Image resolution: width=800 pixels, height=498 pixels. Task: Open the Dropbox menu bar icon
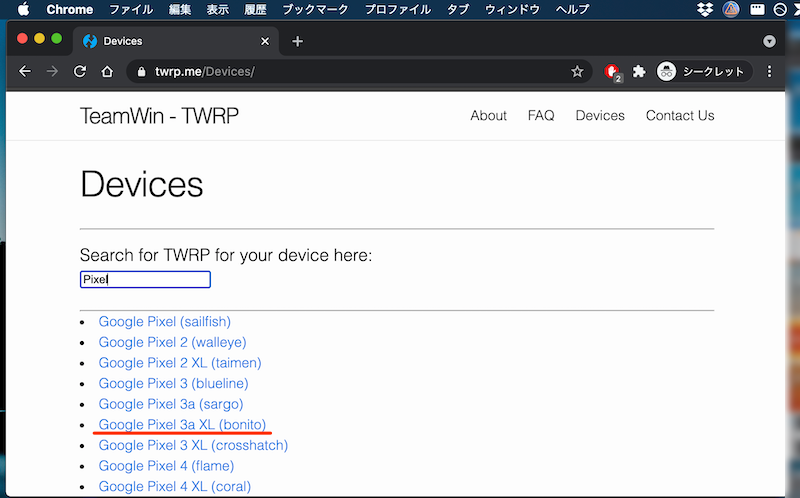pos(705,9)
